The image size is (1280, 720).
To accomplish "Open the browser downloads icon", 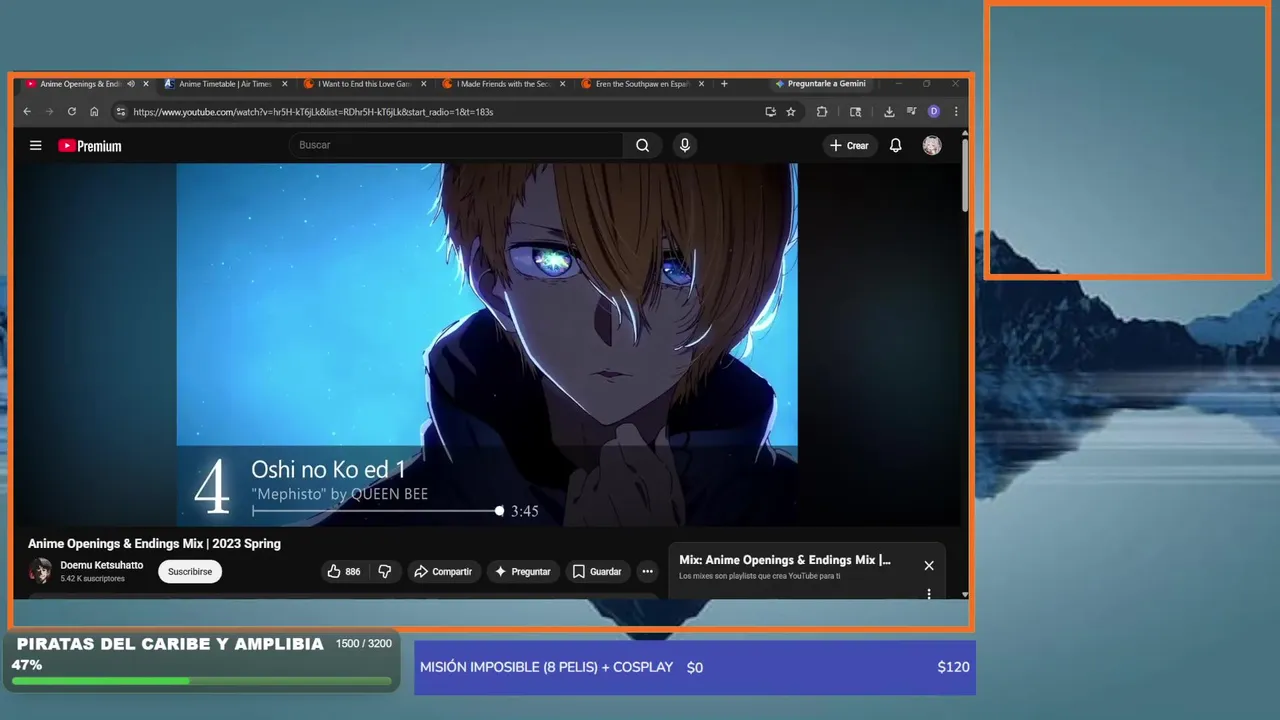I will click(x=889, y=112).
